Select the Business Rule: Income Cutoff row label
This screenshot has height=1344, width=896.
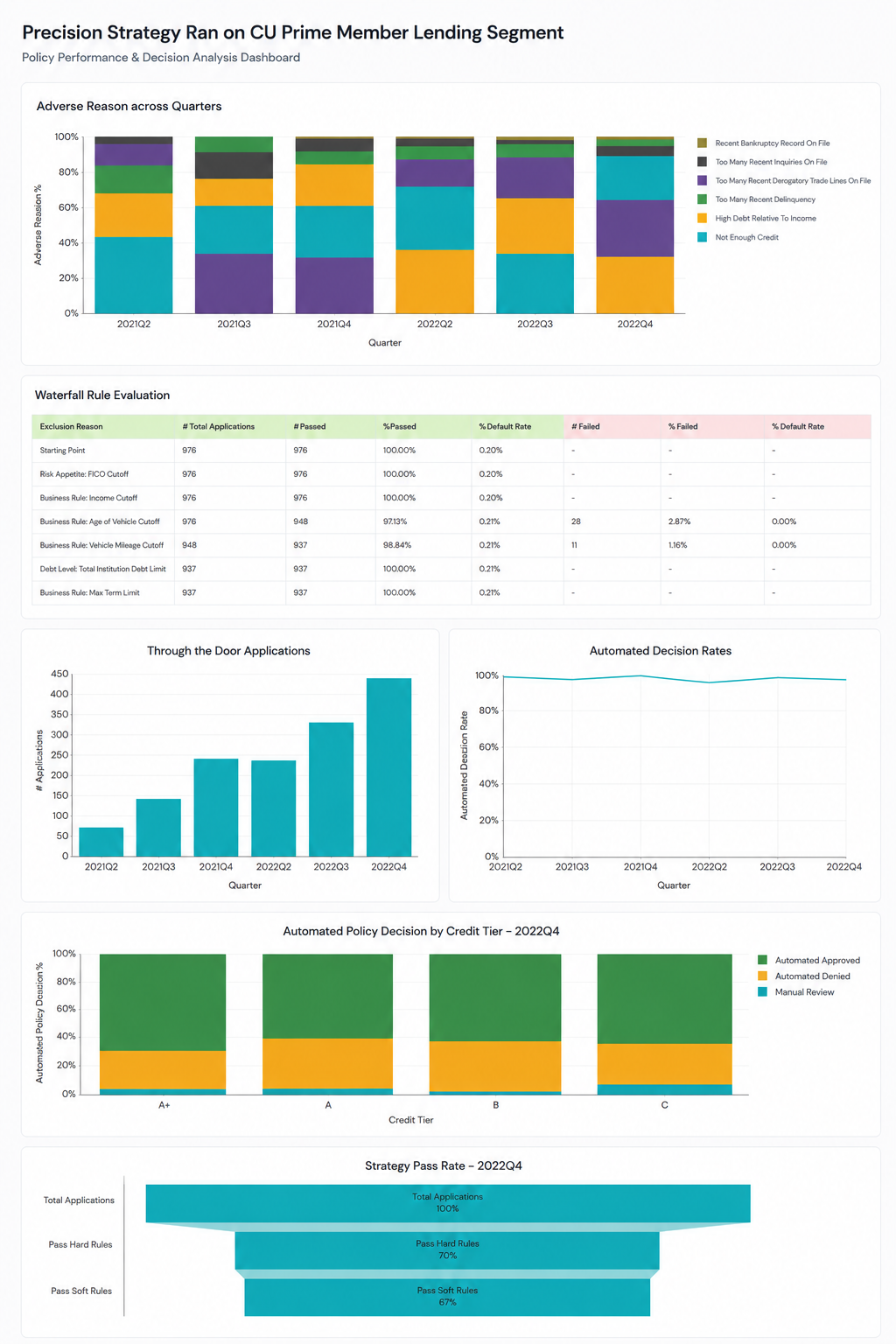pos(88,498)
